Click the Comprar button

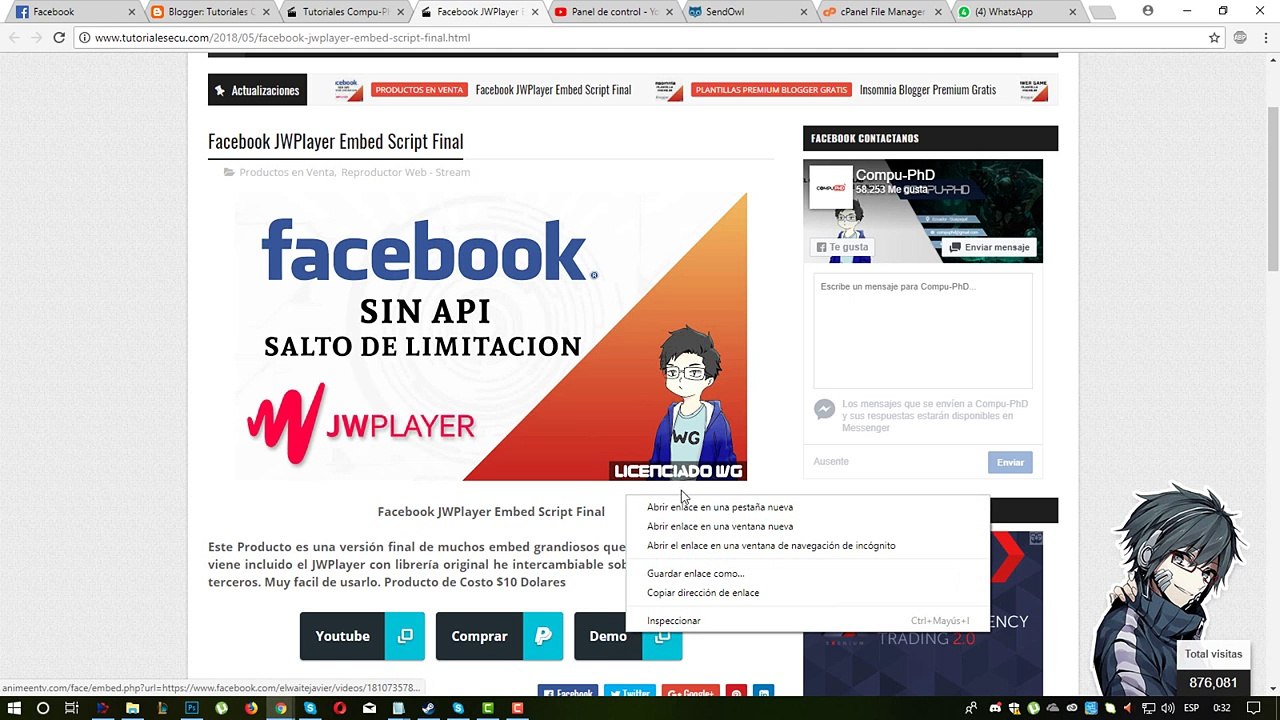(x=500, y=636)
